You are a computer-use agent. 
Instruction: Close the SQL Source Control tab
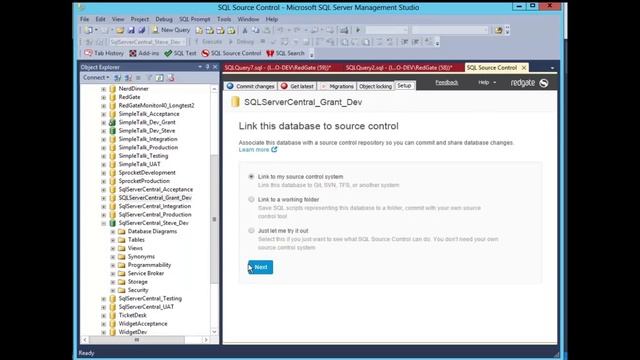pyautogui.click(x=524, y=68)
